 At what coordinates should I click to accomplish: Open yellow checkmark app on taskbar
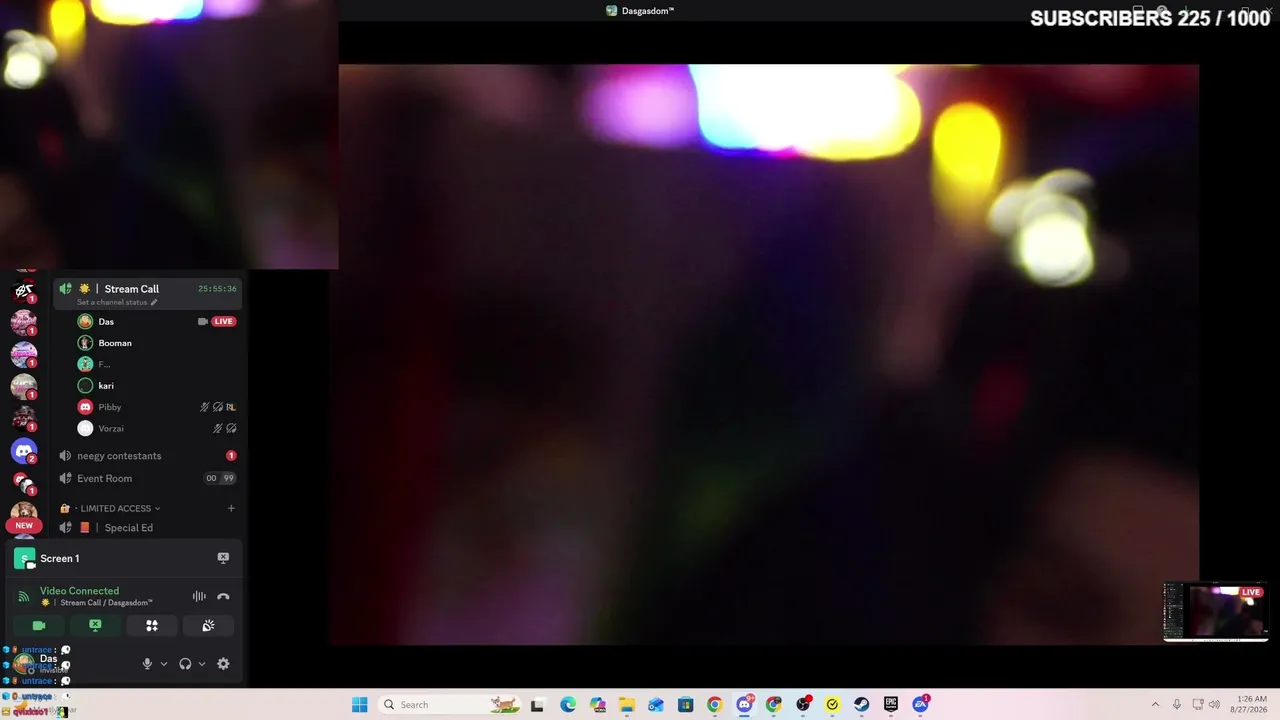click(832, 705)
